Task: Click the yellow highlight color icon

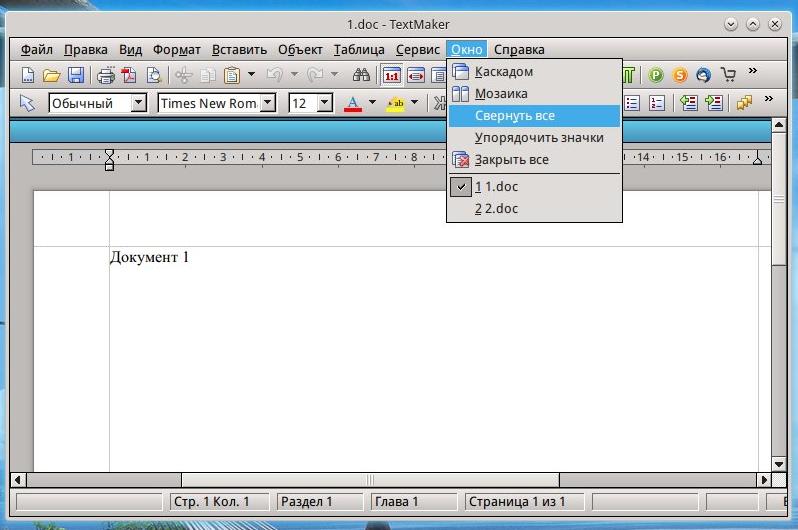Action: coord(395,103)
